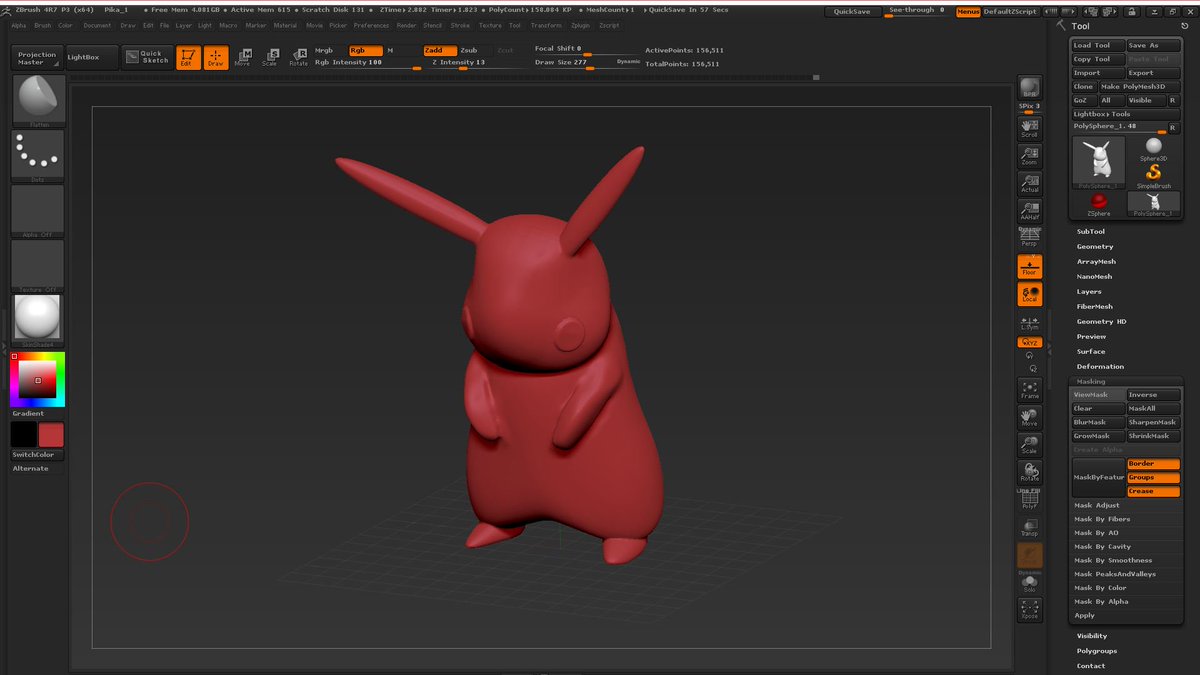Toggle Crease mask feature option

(x=1153, y=491)
